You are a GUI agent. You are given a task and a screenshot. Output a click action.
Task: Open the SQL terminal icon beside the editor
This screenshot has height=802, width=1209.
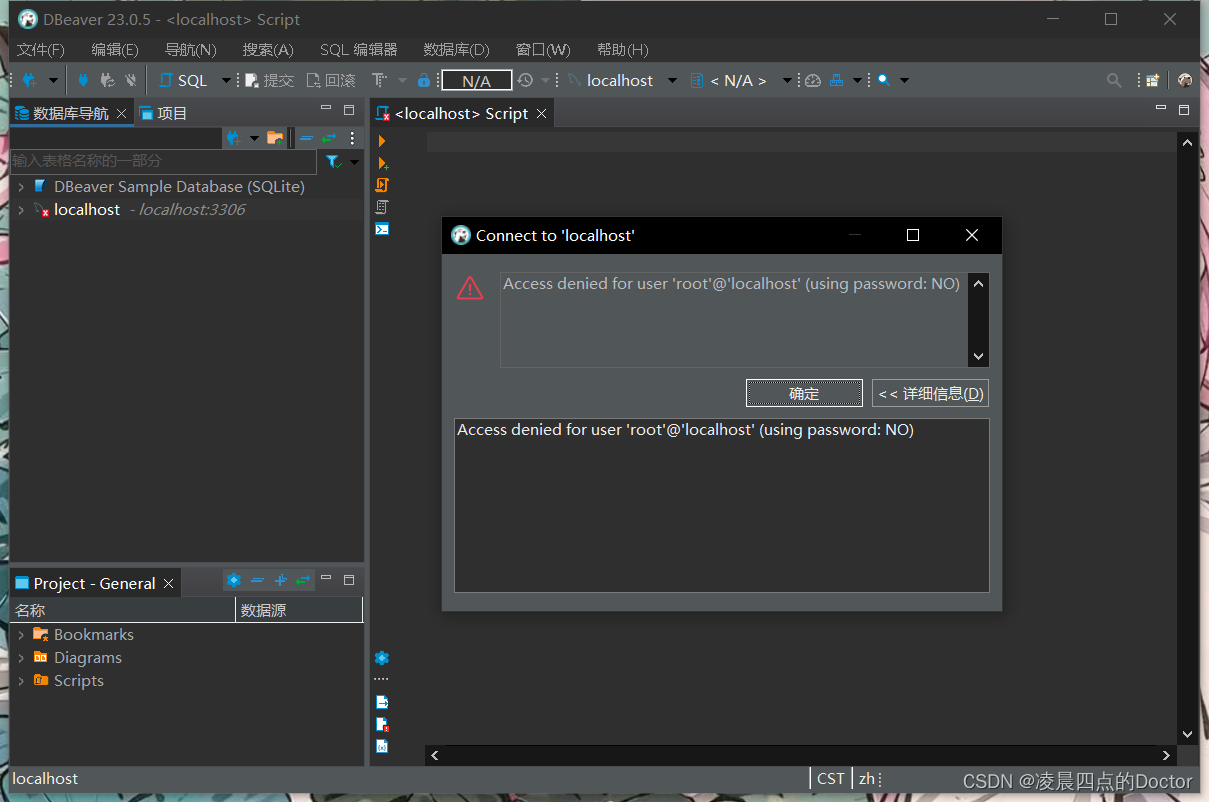tap(381, 229)
